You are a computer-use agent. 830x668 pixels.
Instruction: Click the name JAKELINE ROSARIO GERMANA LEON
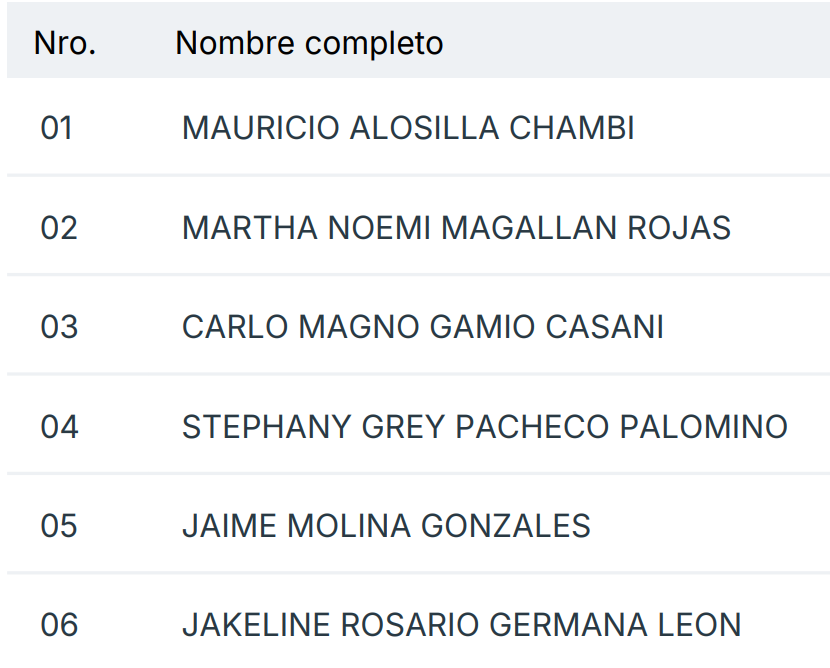point(461,626)
